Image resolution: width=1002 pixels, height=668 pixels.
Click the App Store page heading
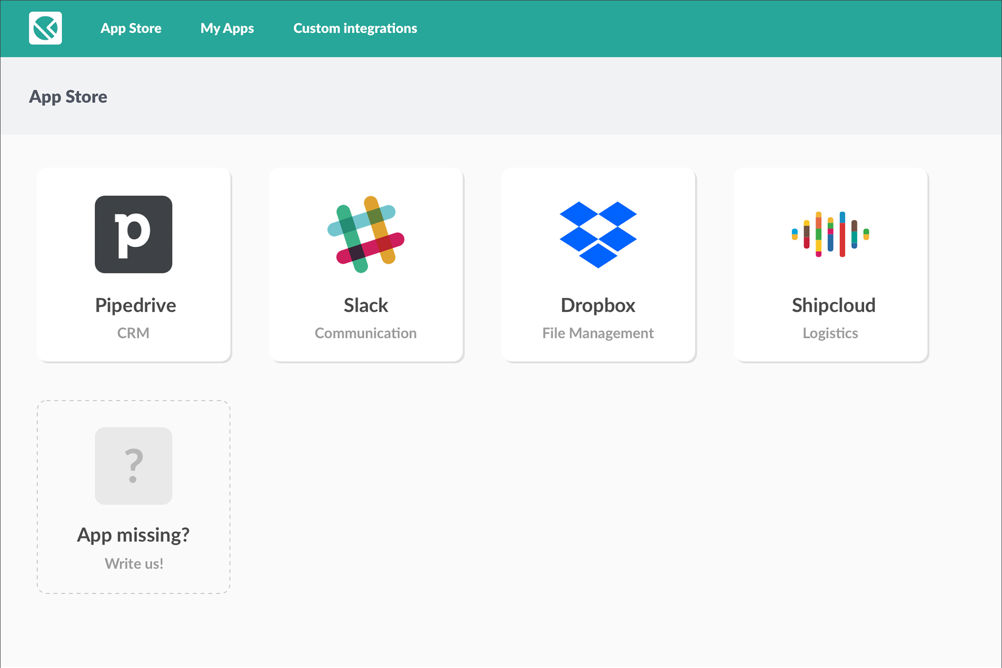pos(68,97)
